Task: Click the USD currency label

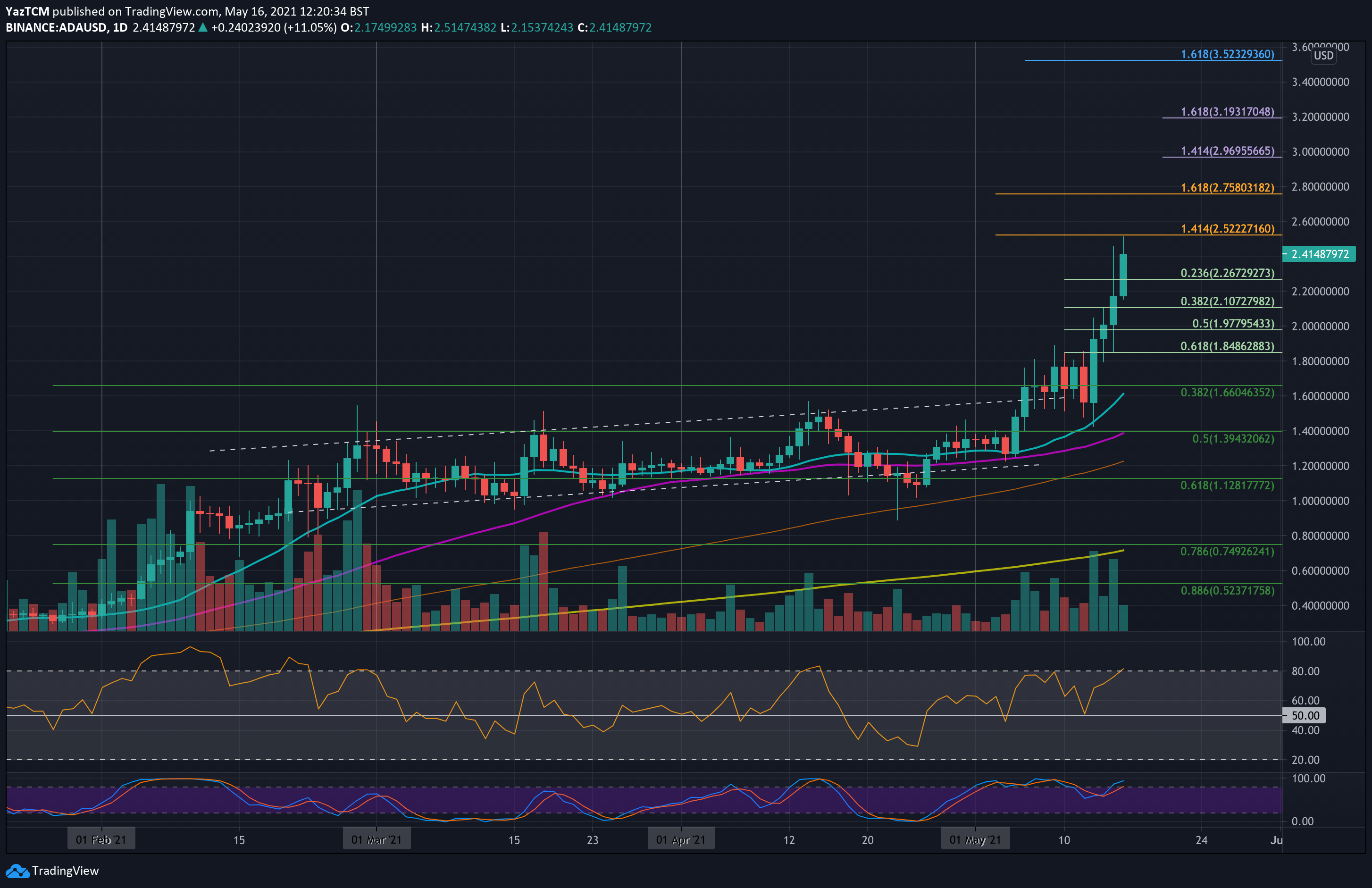Action: coord(1323,55)
